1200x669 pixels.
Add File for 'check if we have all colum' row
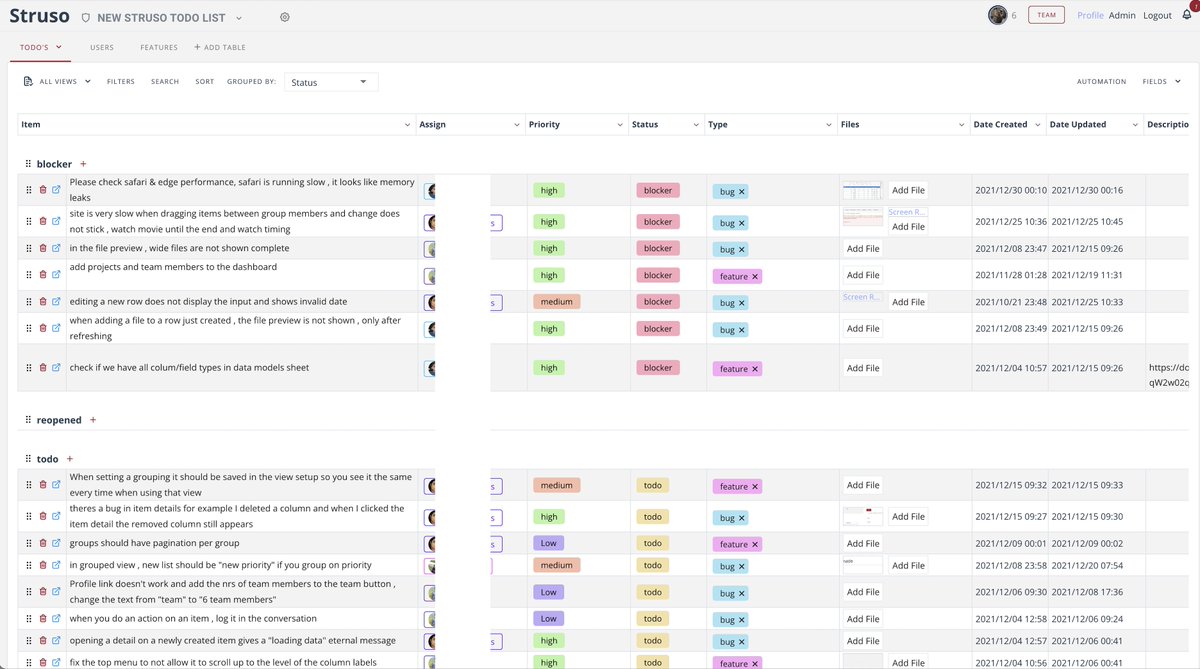pos(863,368)
